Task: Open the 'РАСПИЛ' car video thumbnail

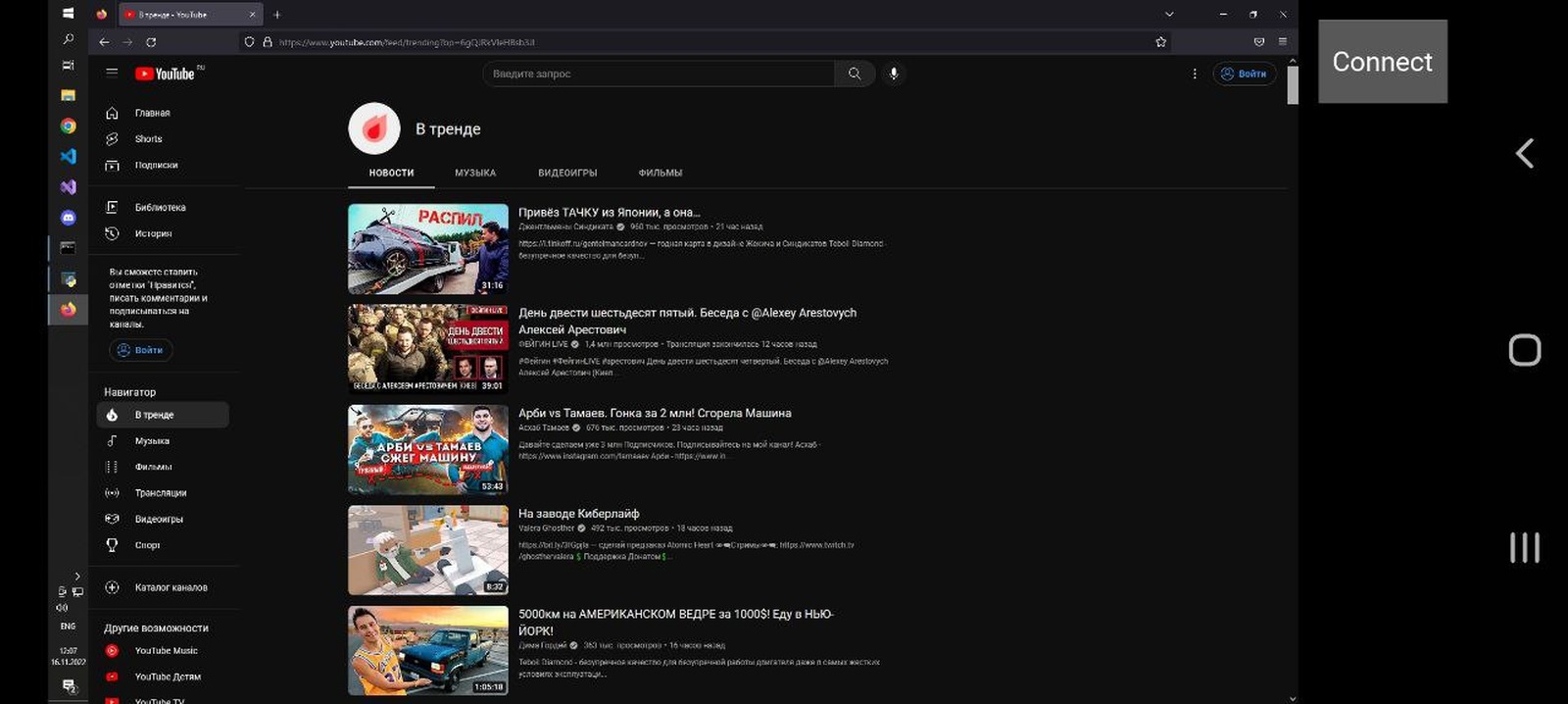Action: point(428,249)
